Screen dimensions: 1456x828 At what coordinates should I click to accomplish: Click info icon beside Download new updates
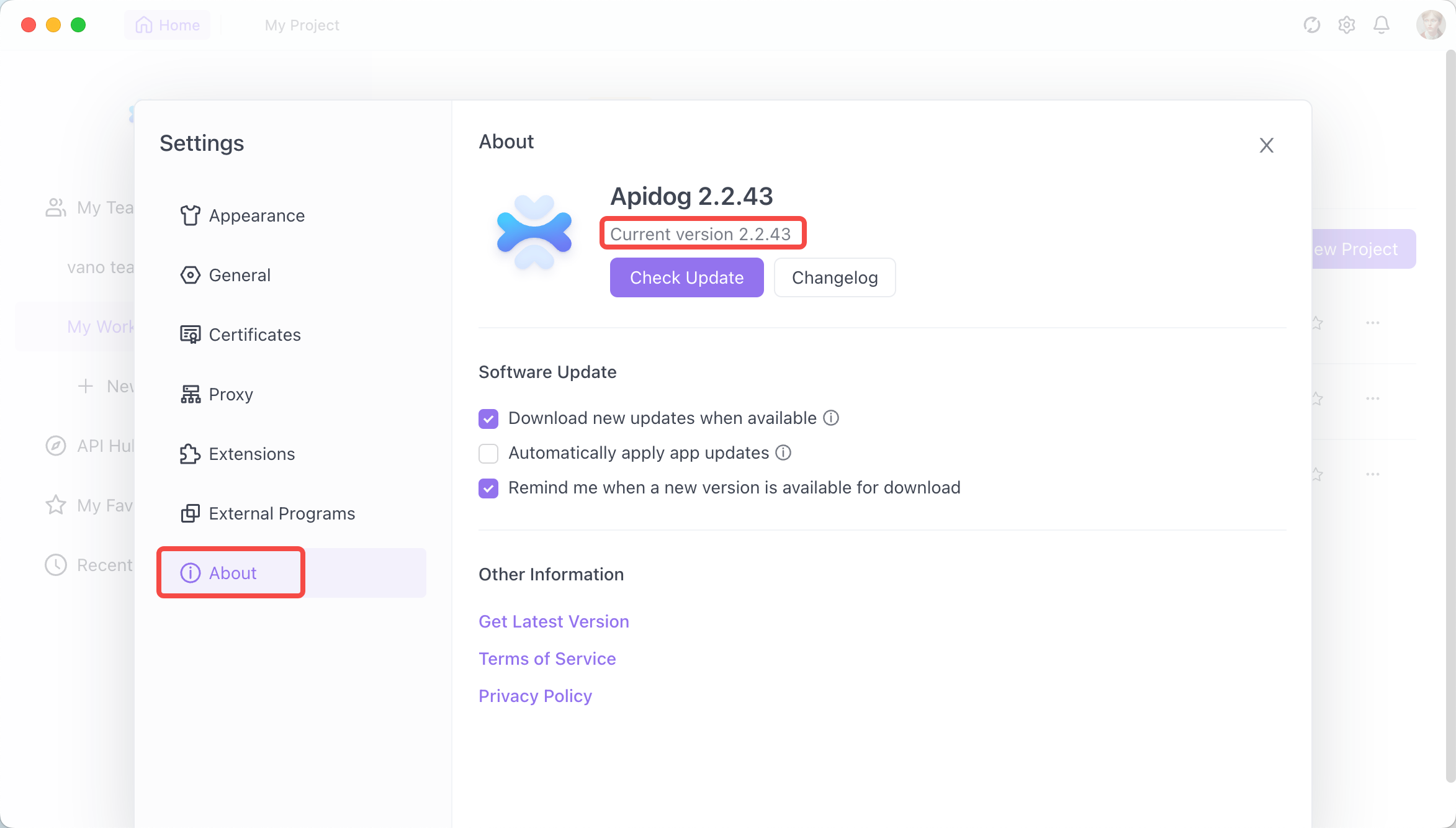[x=831, y=418]
